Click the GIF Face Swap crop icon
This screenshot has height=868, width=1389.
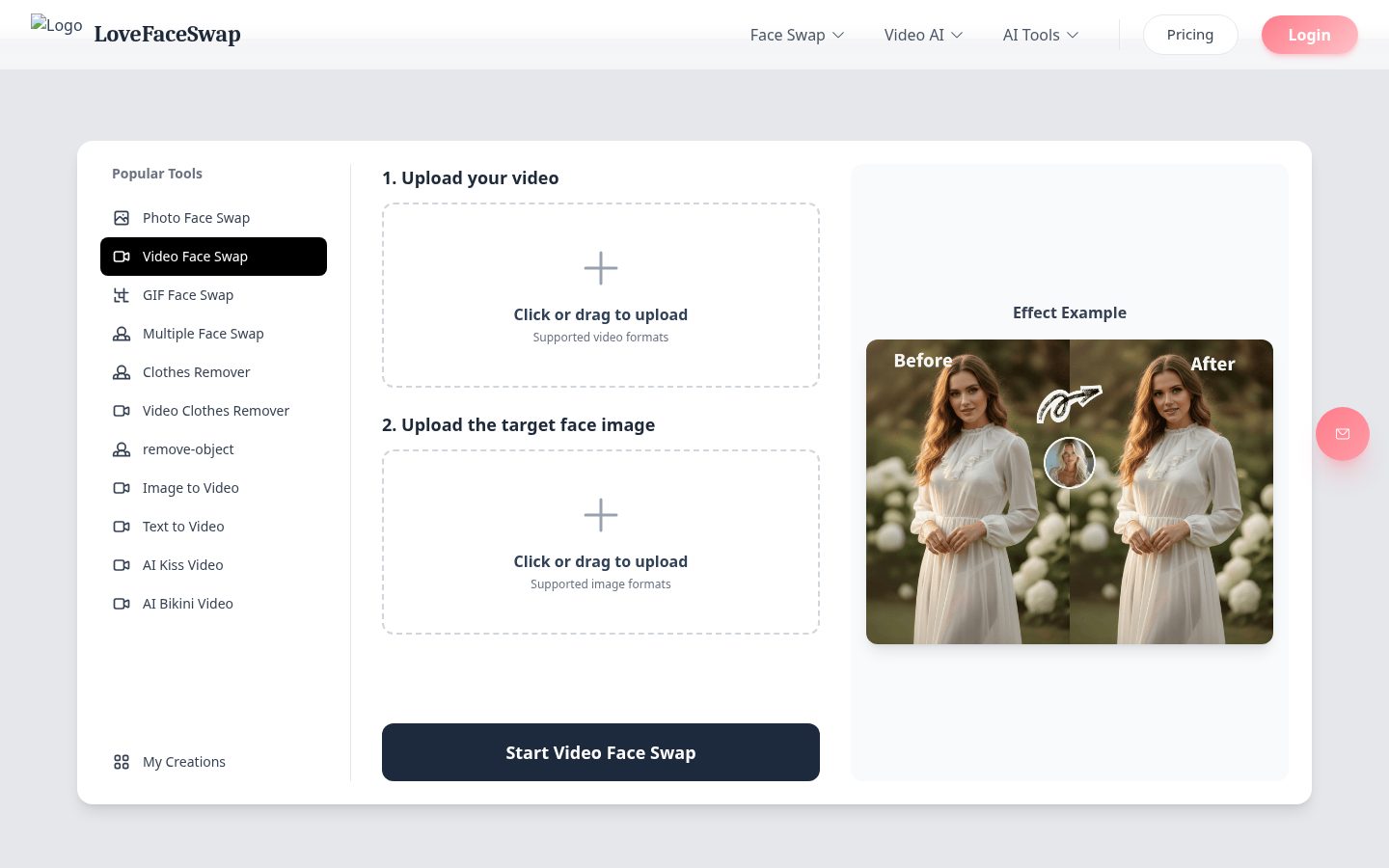click(x=122, y=295)
